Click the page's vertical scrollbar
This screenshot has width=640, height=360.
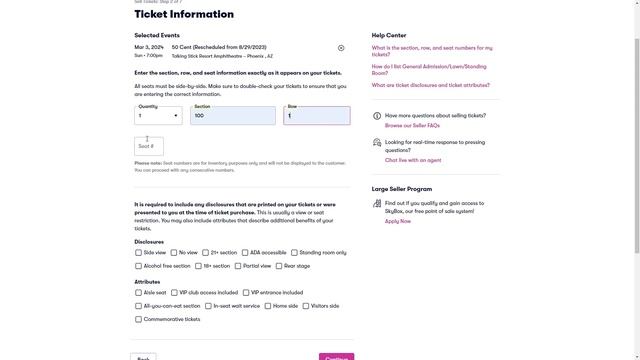pos(637,147)
